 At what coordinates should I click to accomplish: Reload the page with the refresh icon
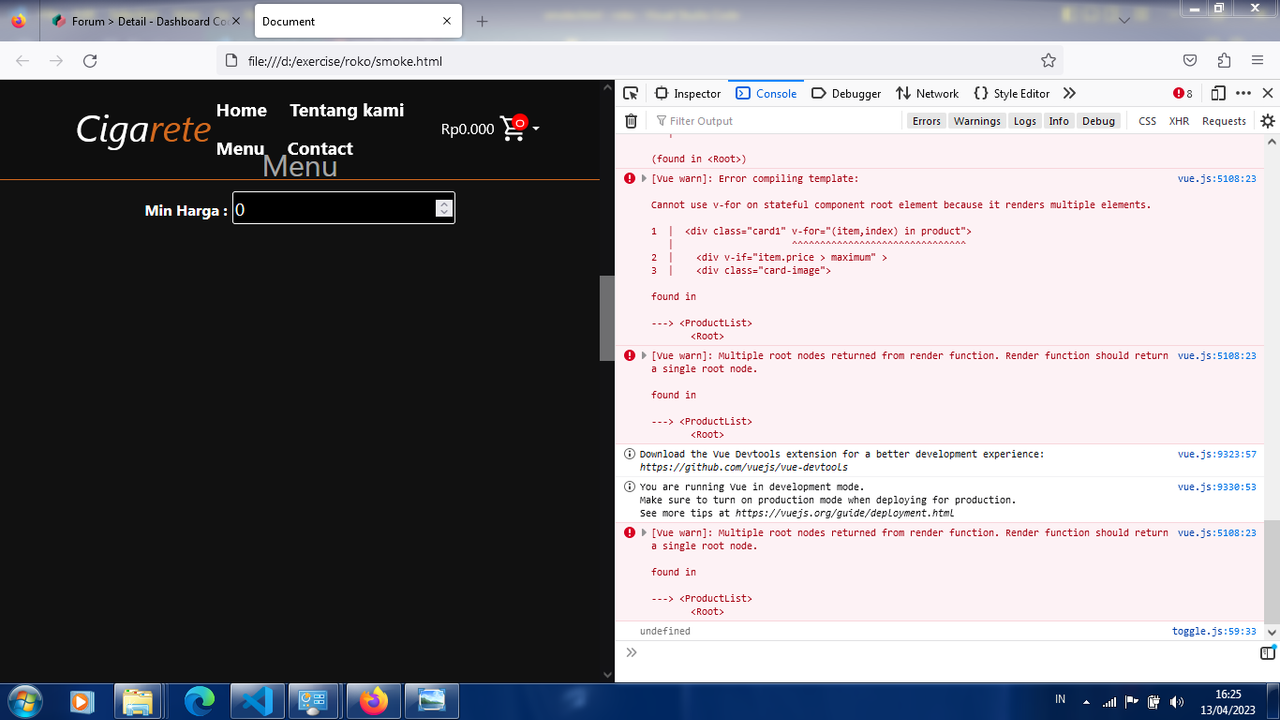[90, 61]
